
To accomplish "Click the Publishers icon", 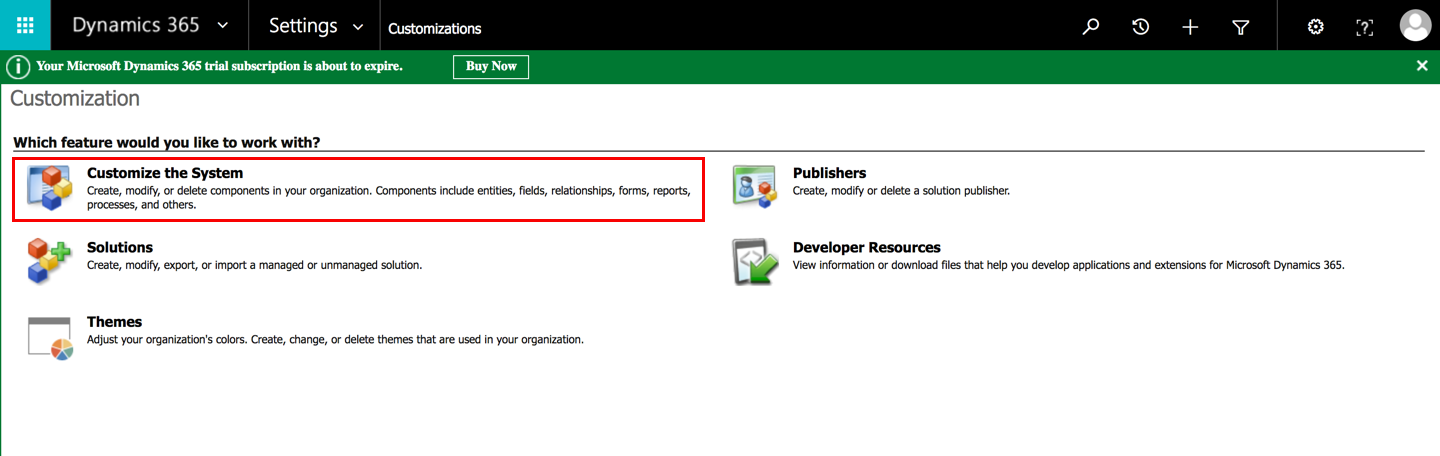I will [755, 187].
